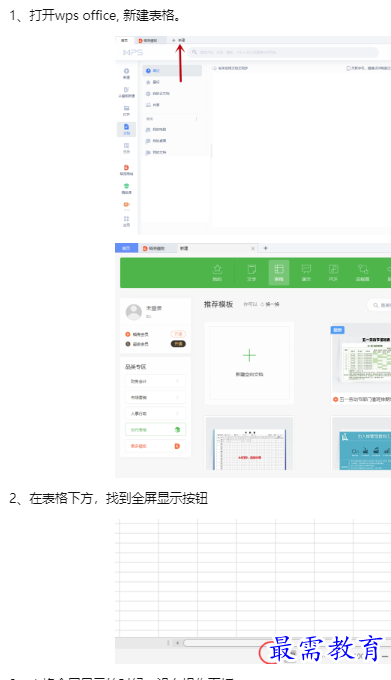Open the green outlined category row
Image resolution: width=391 pixels, height=680 pixels.
coord(155,430)
